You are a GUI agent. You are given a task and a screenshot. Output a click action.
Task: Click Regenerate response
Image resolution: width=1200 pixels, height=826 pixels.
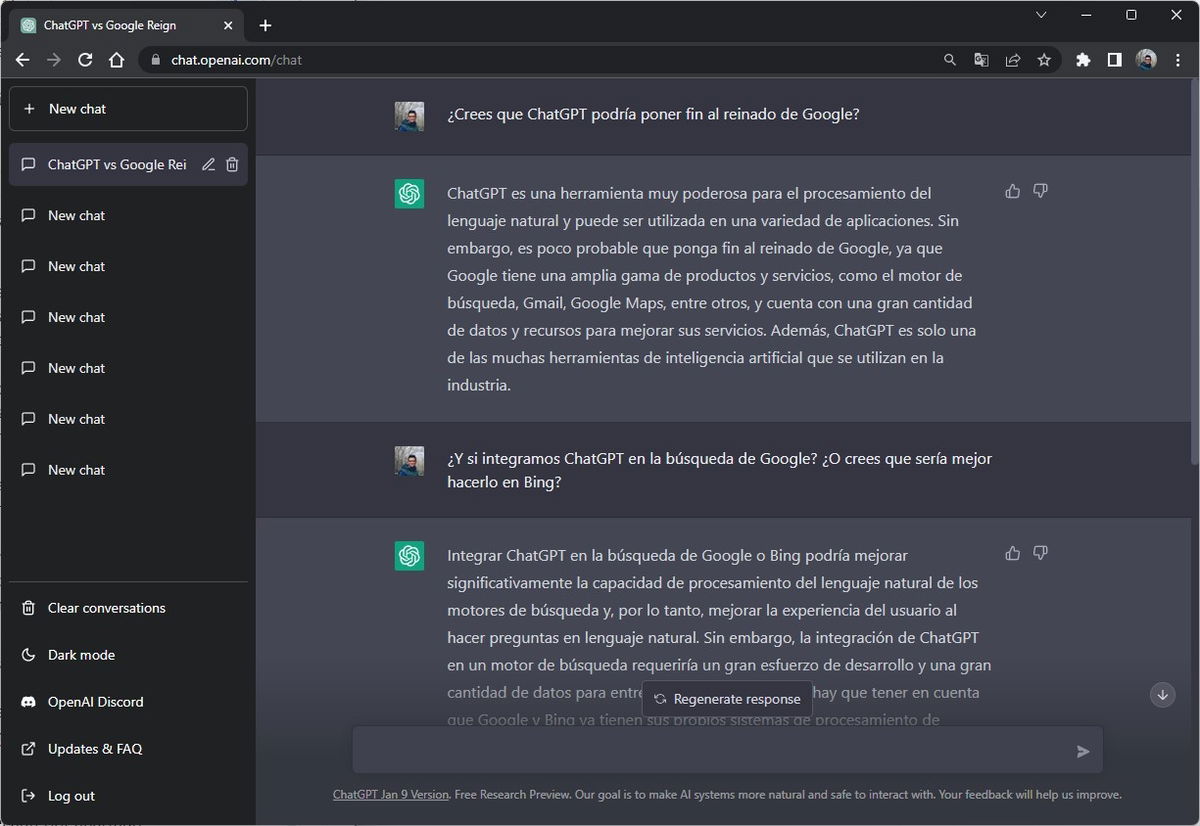pyautogui.click(x=727, y=699)
